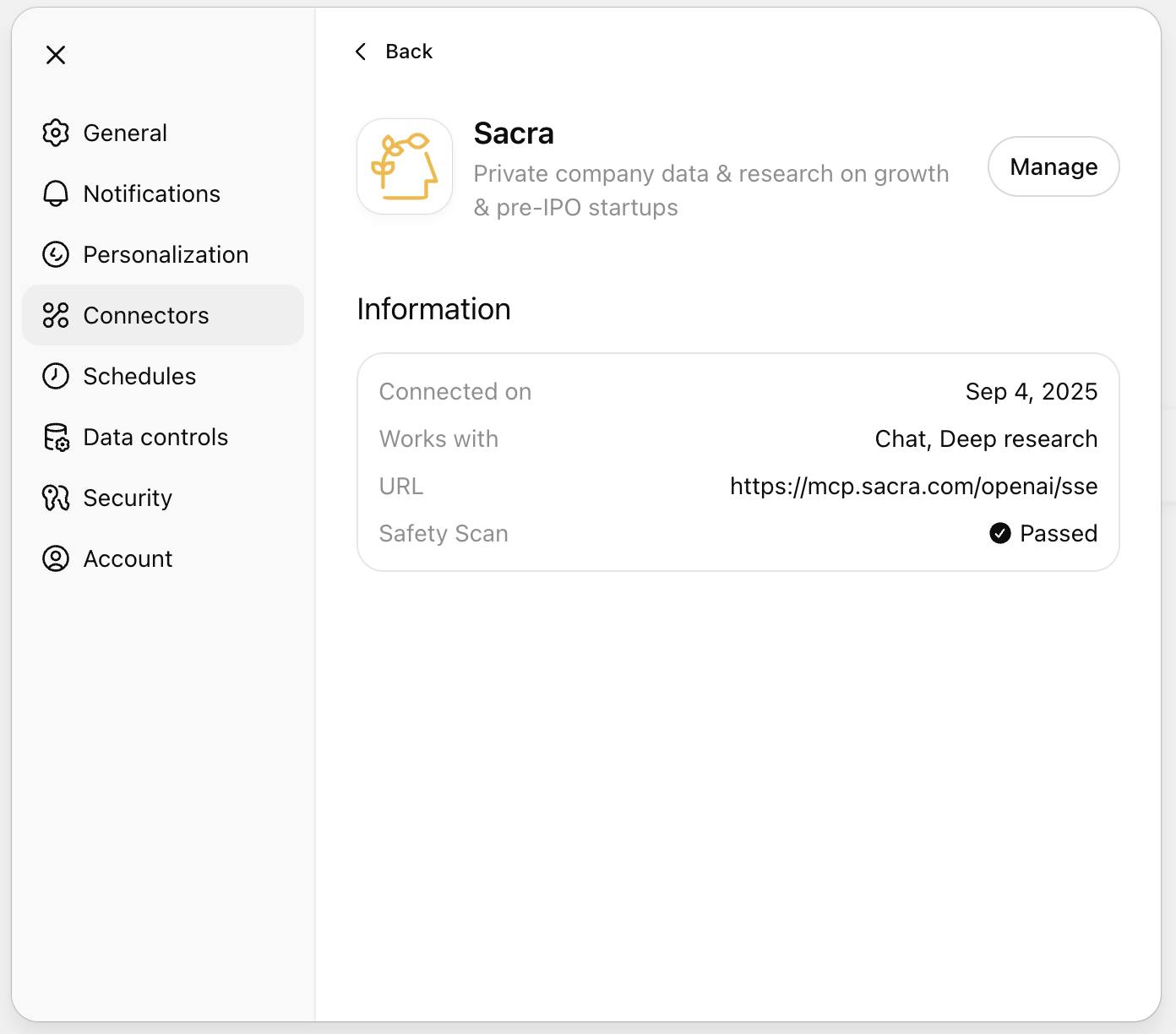
Task: Go Back to connectors list
Action: pyautogui.click(x=394, y=52)
